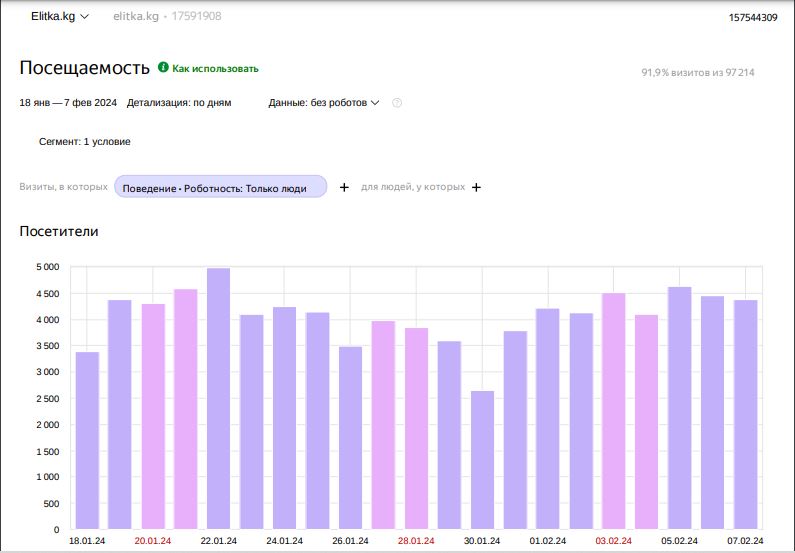Screen dimensions: 795x553
Task: Click the x-axis label 28.01.24
Action: (x=416, y=541)
